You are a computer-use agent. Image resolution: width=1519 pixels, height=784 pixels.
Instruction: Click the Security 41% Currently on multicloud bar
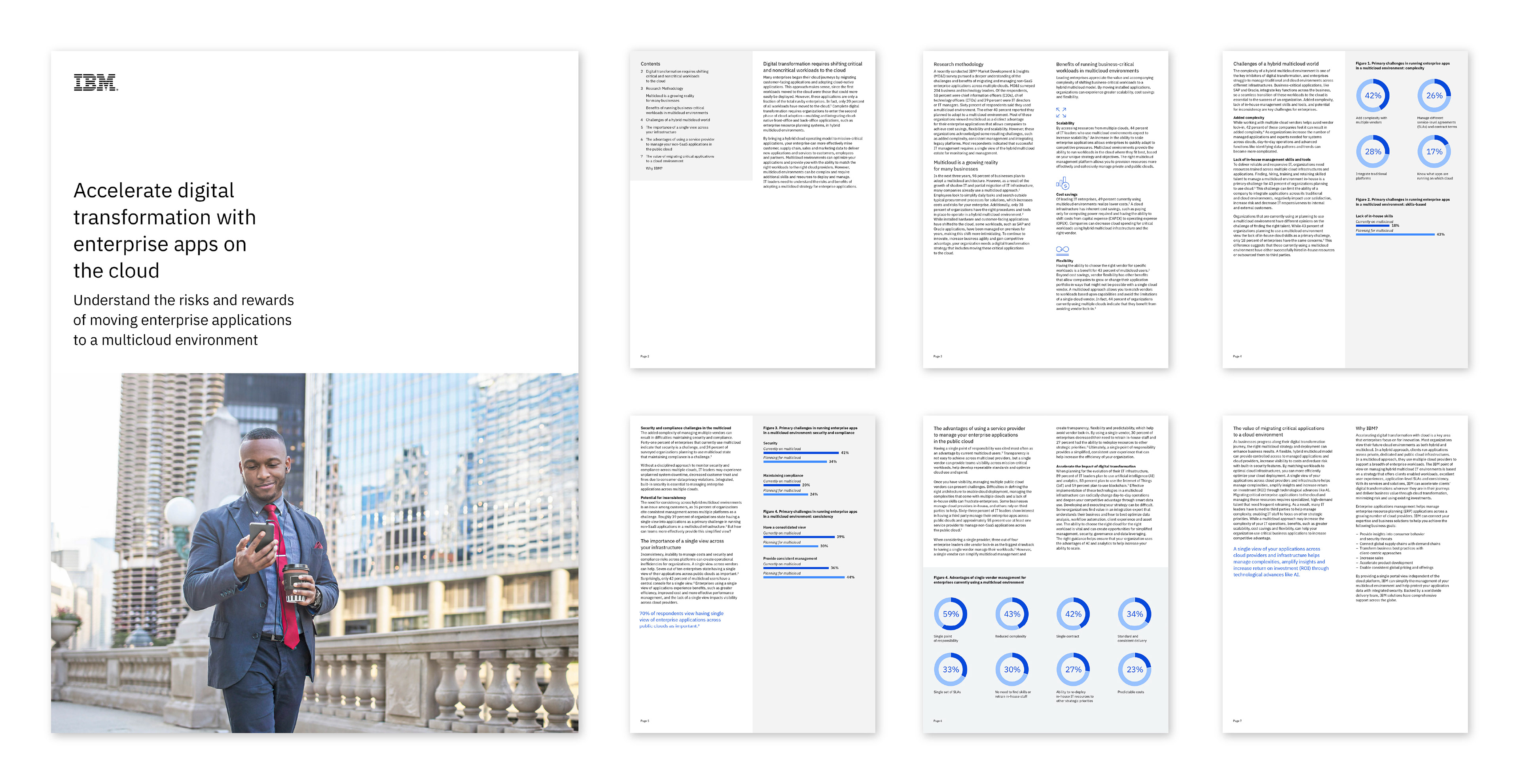point(801,453)
